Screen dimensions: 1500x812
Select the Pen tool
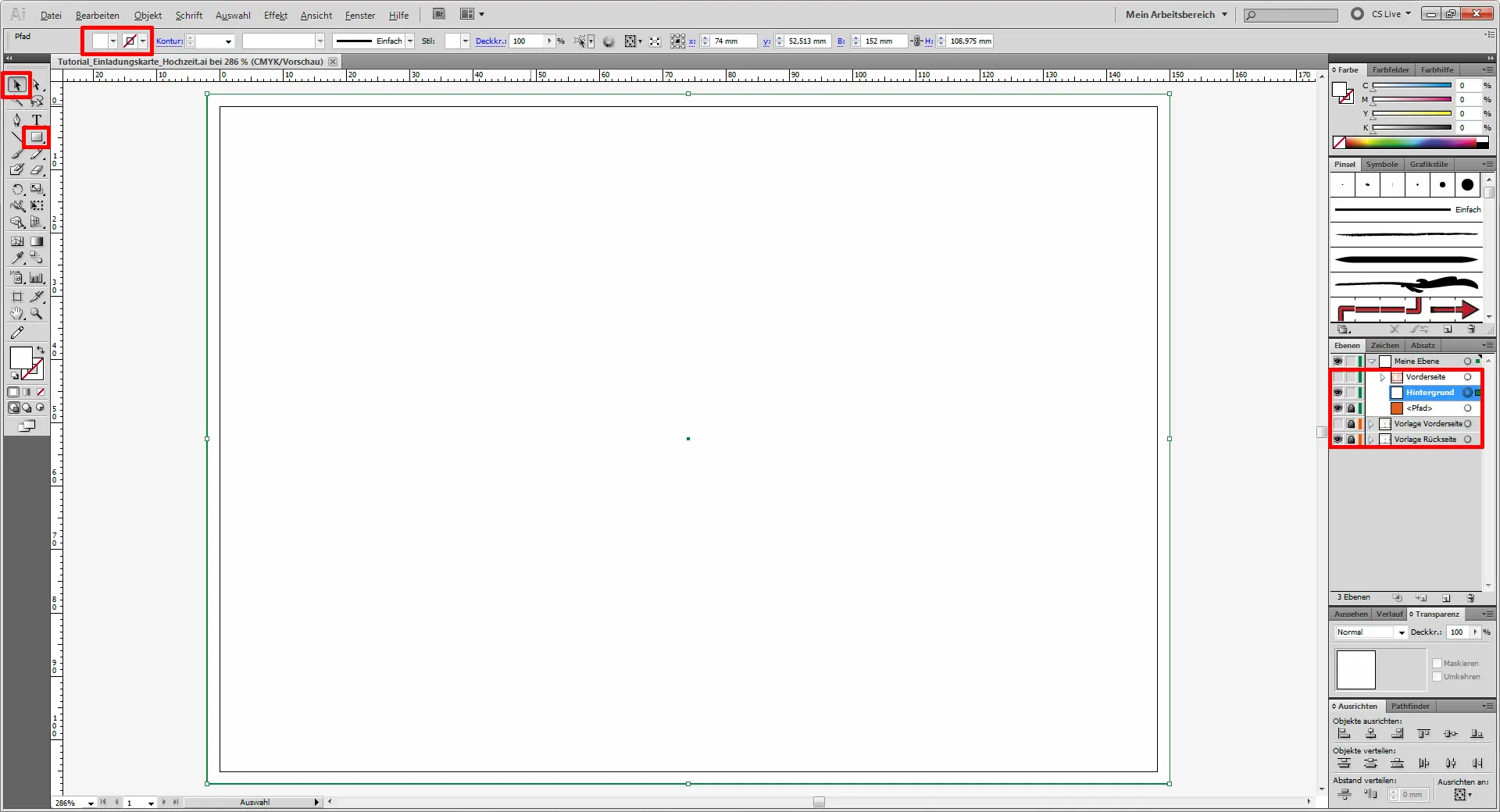pyautogui.click(x=16, y=119)
